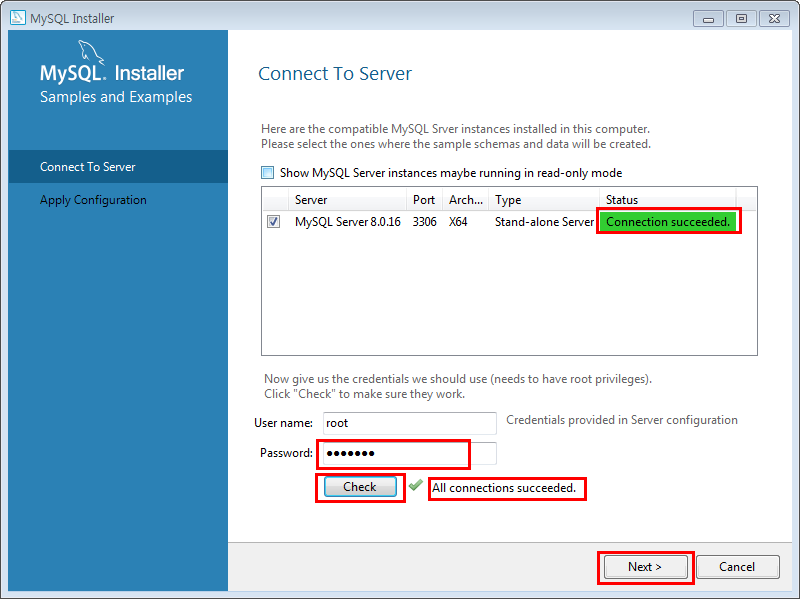Focus the User name input field
This screenshot has height=599, width=800.
pos(410,423)
